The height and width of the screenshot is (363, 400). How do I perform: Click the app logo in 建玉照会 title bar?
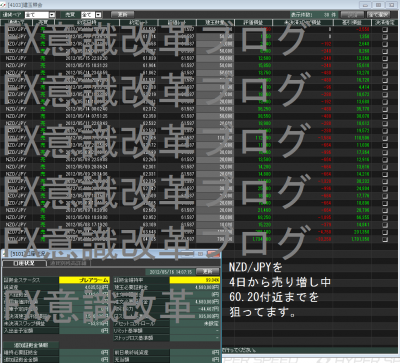pyautogui.click(x=4, y=5)
